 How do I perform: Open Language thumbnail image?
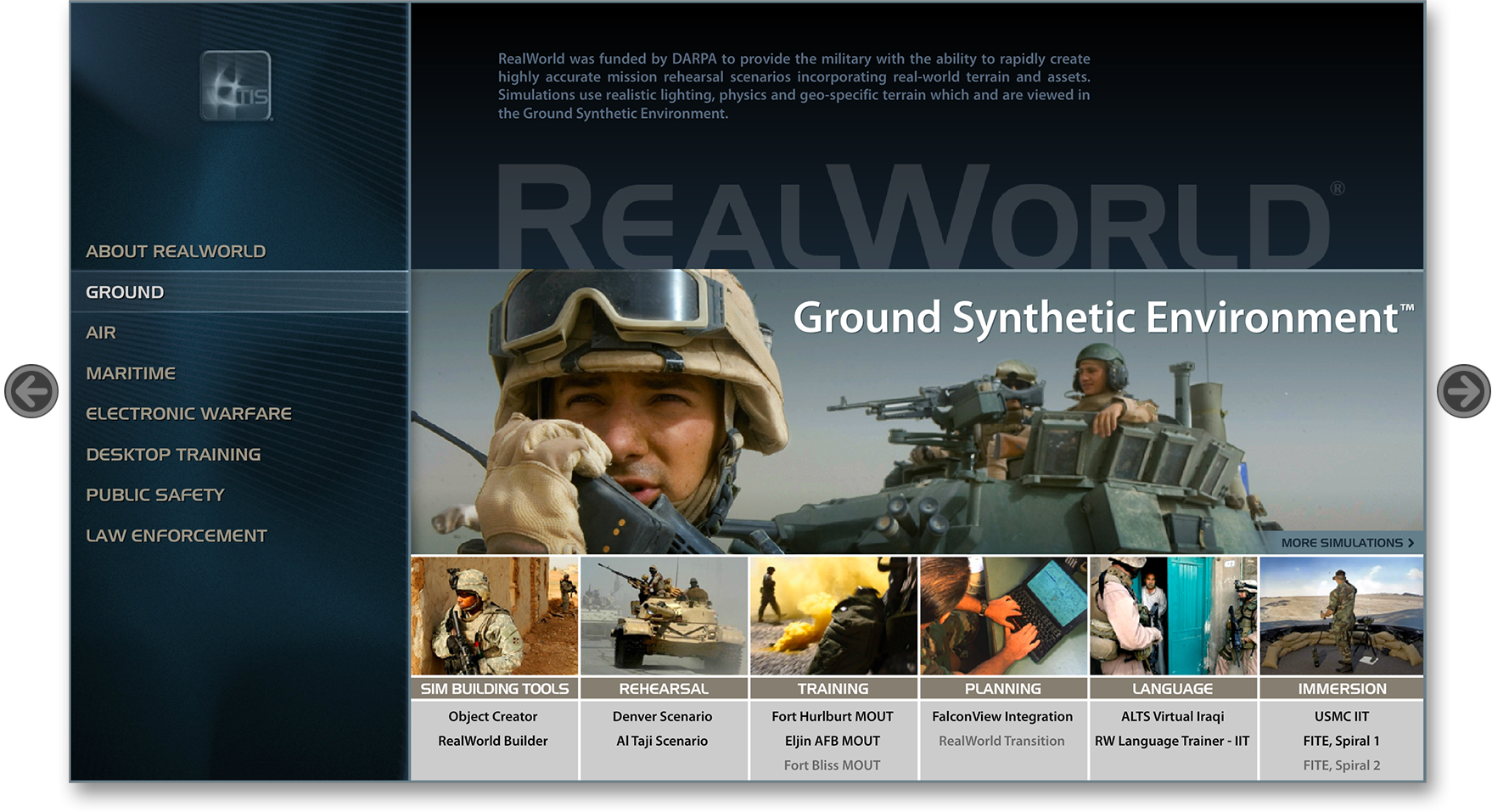[x=1173, y=616]
